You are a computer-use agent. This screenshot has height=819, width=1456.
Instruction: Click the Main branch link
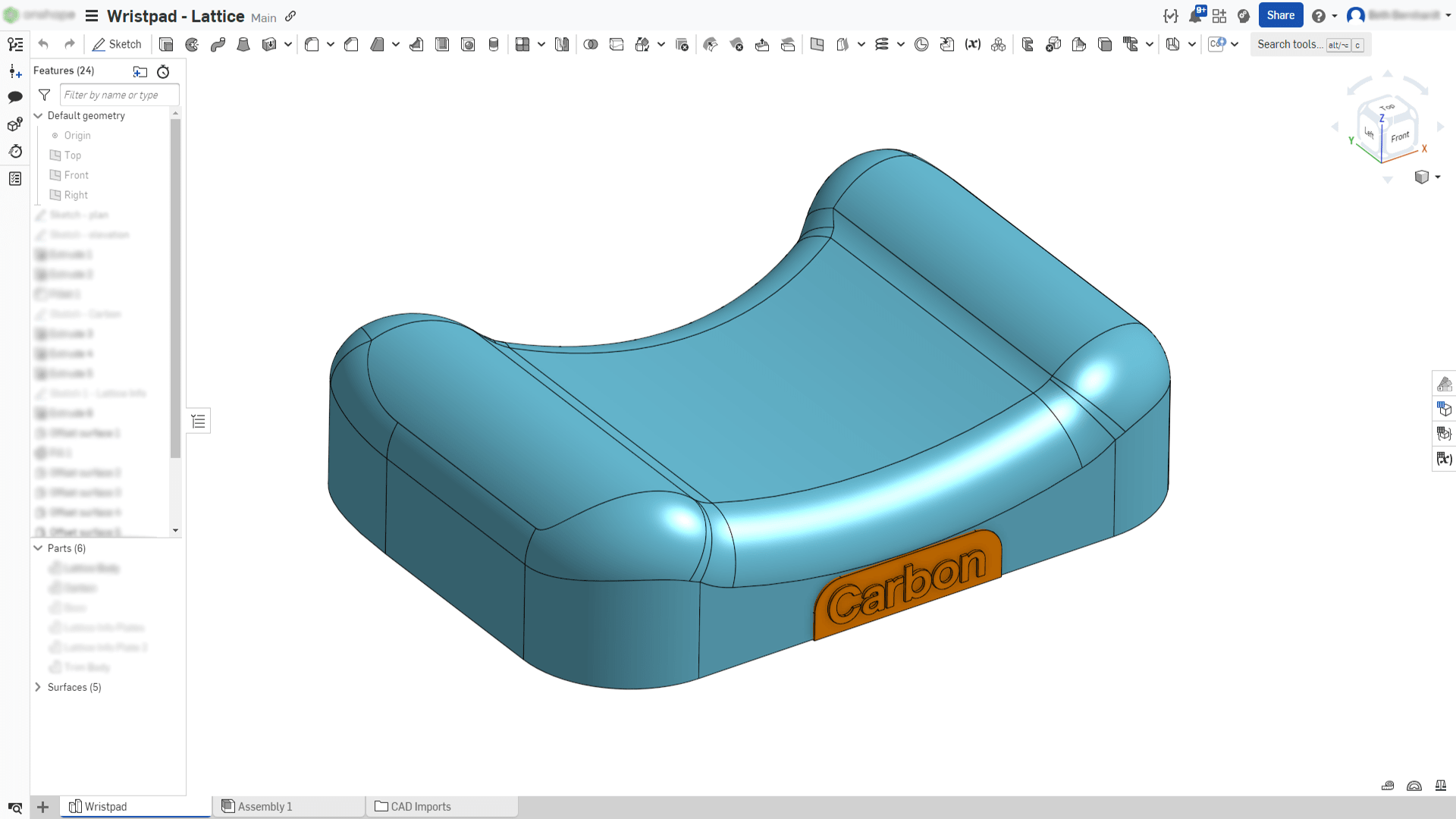[264, 17]
